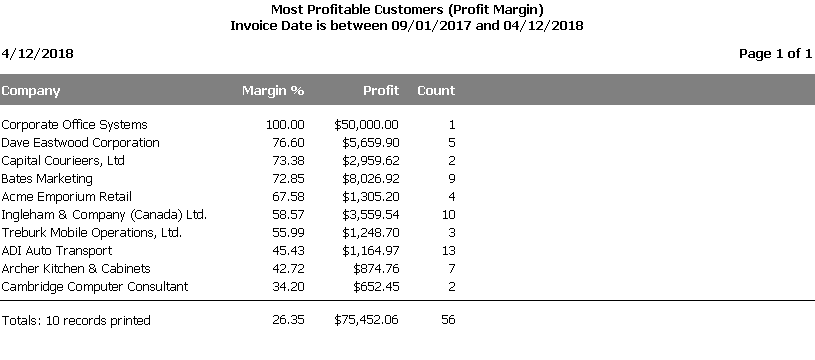The image size is (815, 360).
Task: Click Acme Emporium Retail entry
Action: (66, 197)
